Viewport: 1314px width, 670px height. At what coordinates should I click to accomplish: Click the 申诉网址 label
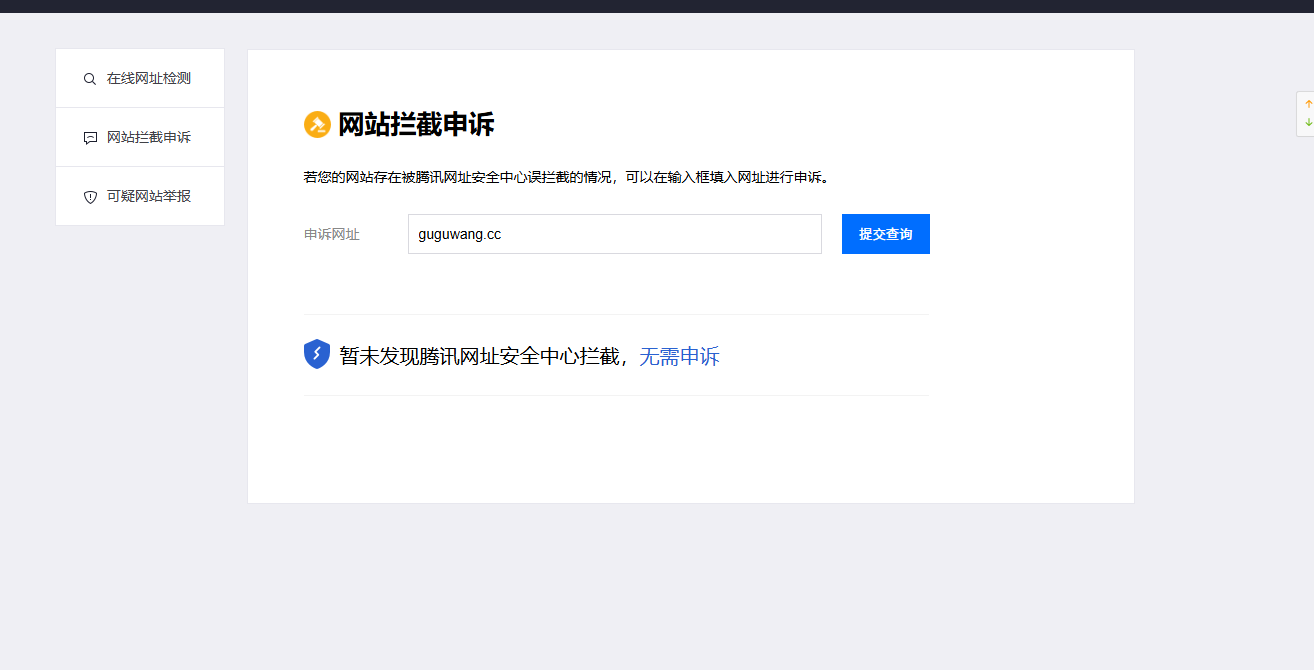coord(332,234)
